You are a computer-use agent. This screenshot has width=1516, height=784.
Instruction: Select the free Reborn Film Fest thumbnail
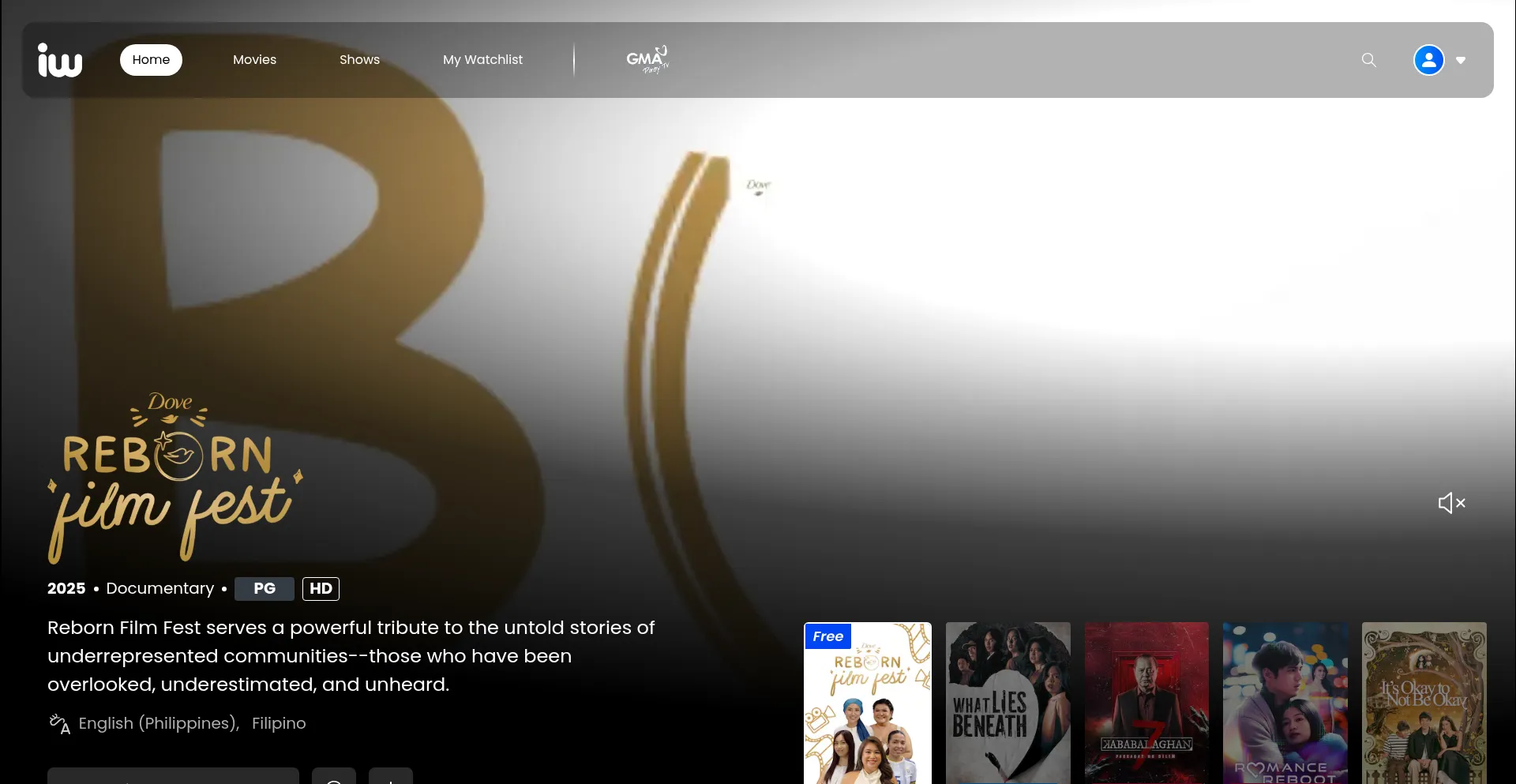(x=867, y=703)
